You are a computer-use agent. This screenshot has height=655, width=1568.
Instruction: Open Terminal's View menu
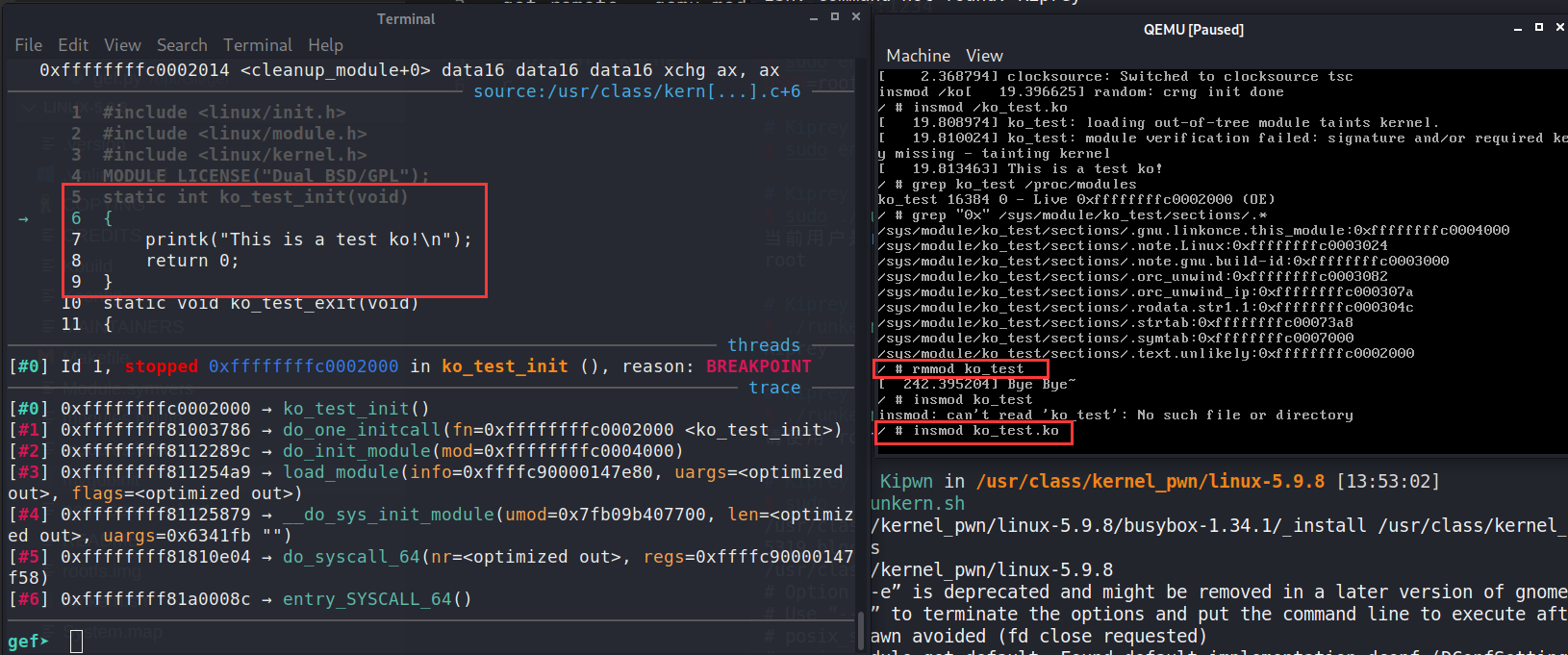click(x=122, y=45)
